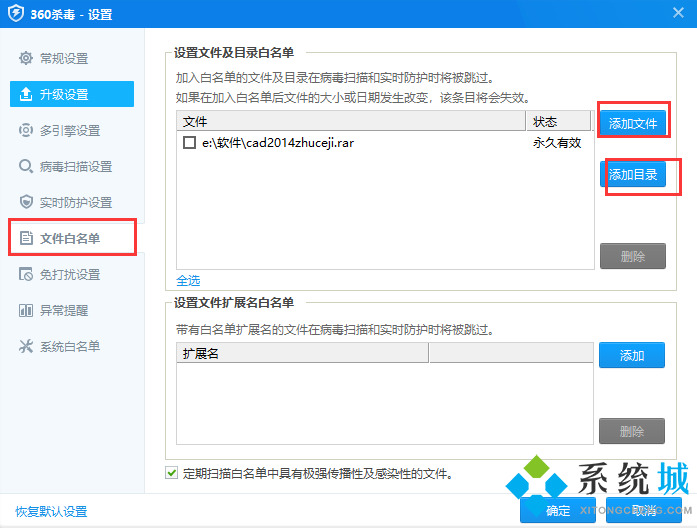Select 文件白名单 in the sidebar

[72, 238]
